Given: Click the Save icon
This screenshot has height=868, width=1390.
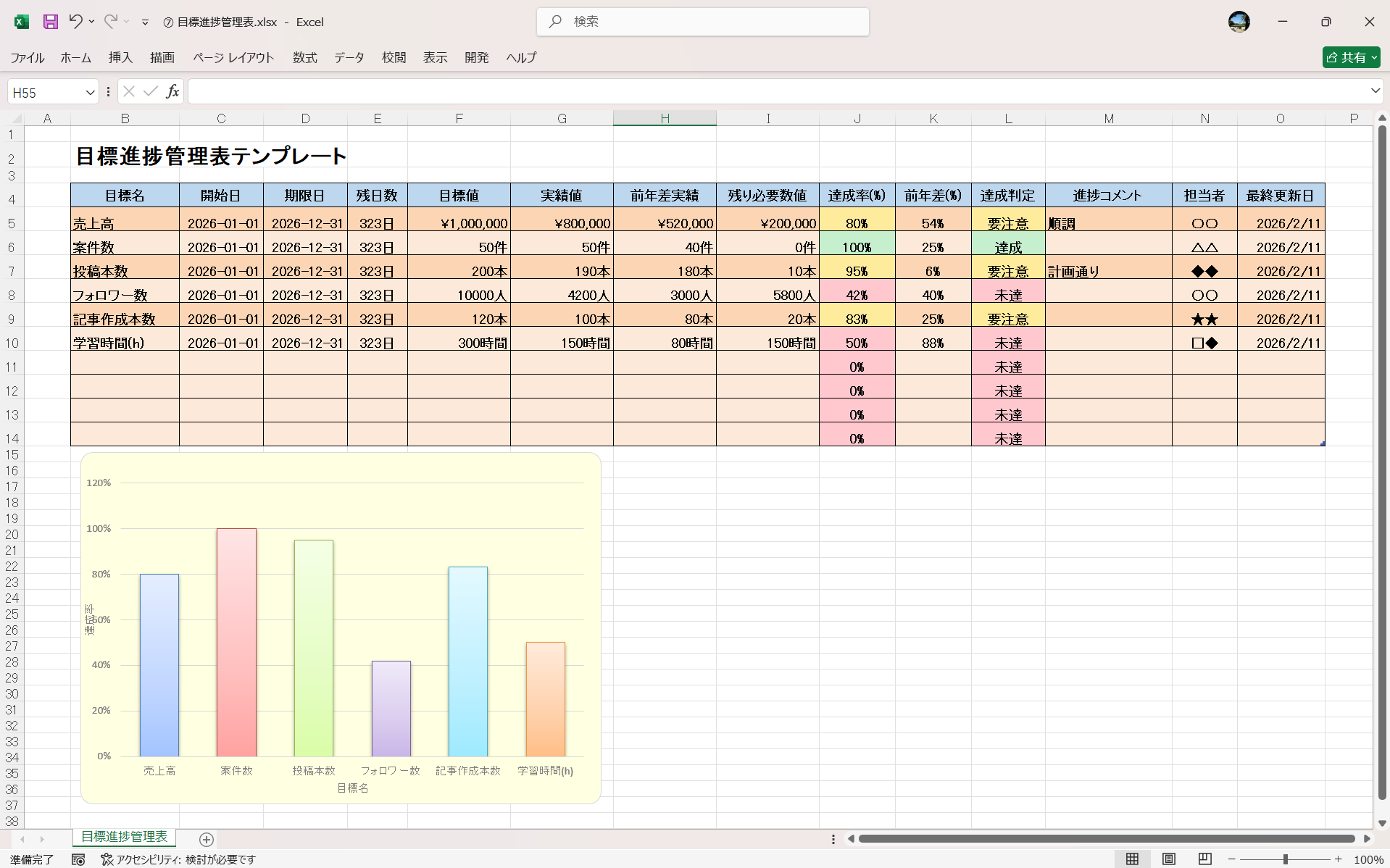Looking at the screenshot, I should point(50,22).
